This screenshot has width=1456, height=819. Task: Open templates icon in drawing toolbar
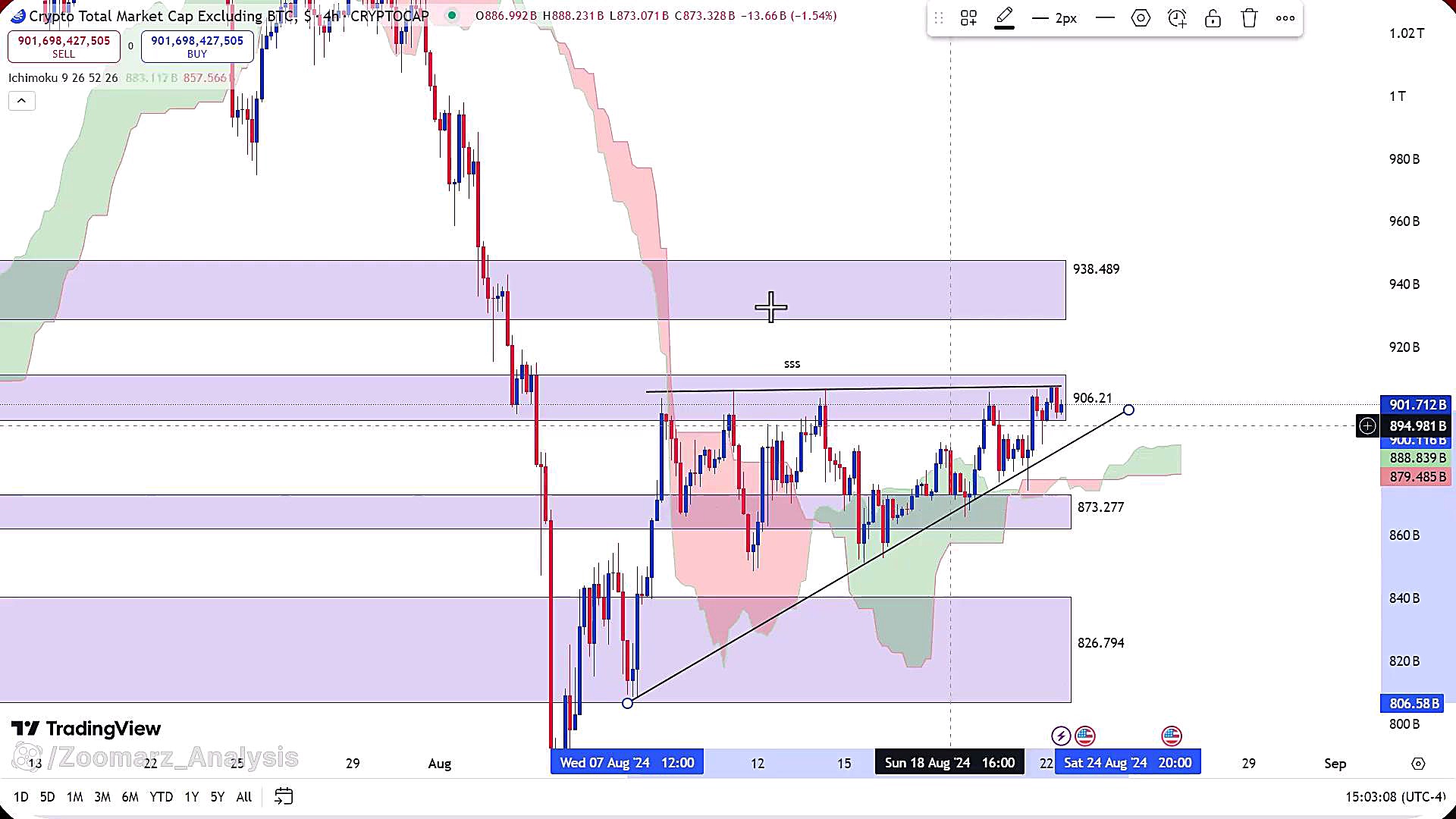968,18
